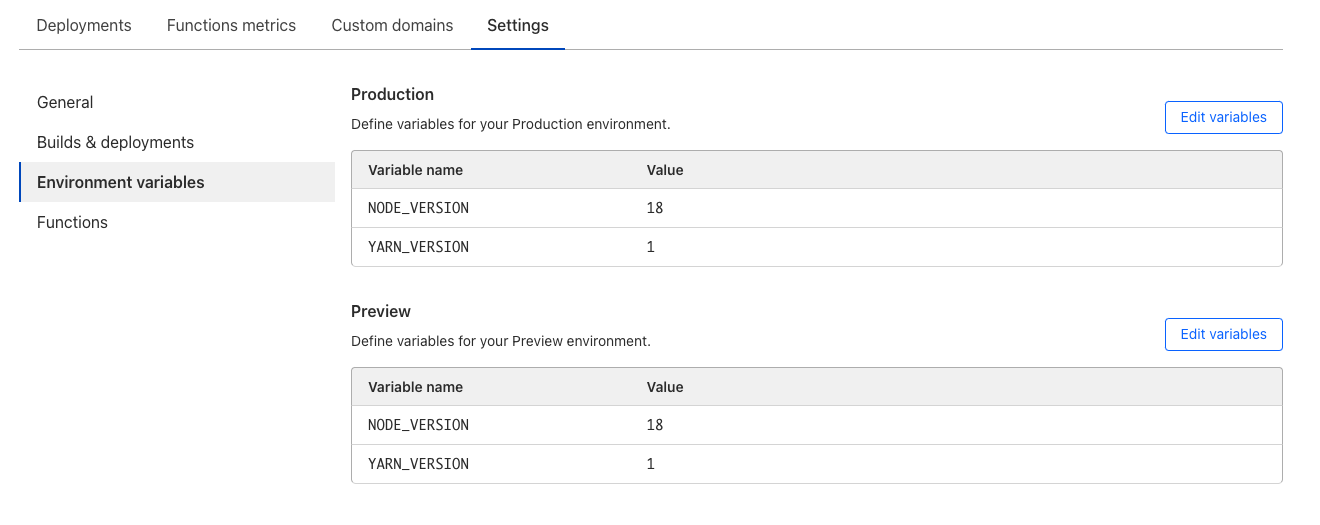Click Edit variables for Production
Viewport: 1320px width, 525px height.
click(1223, 117)
